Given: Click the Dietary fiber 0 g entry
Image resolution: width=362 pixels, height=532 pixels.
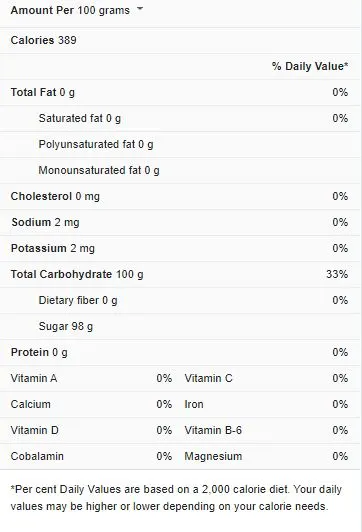Looking at the screenshot, I should pyautogui.click(x=78, y=301).
